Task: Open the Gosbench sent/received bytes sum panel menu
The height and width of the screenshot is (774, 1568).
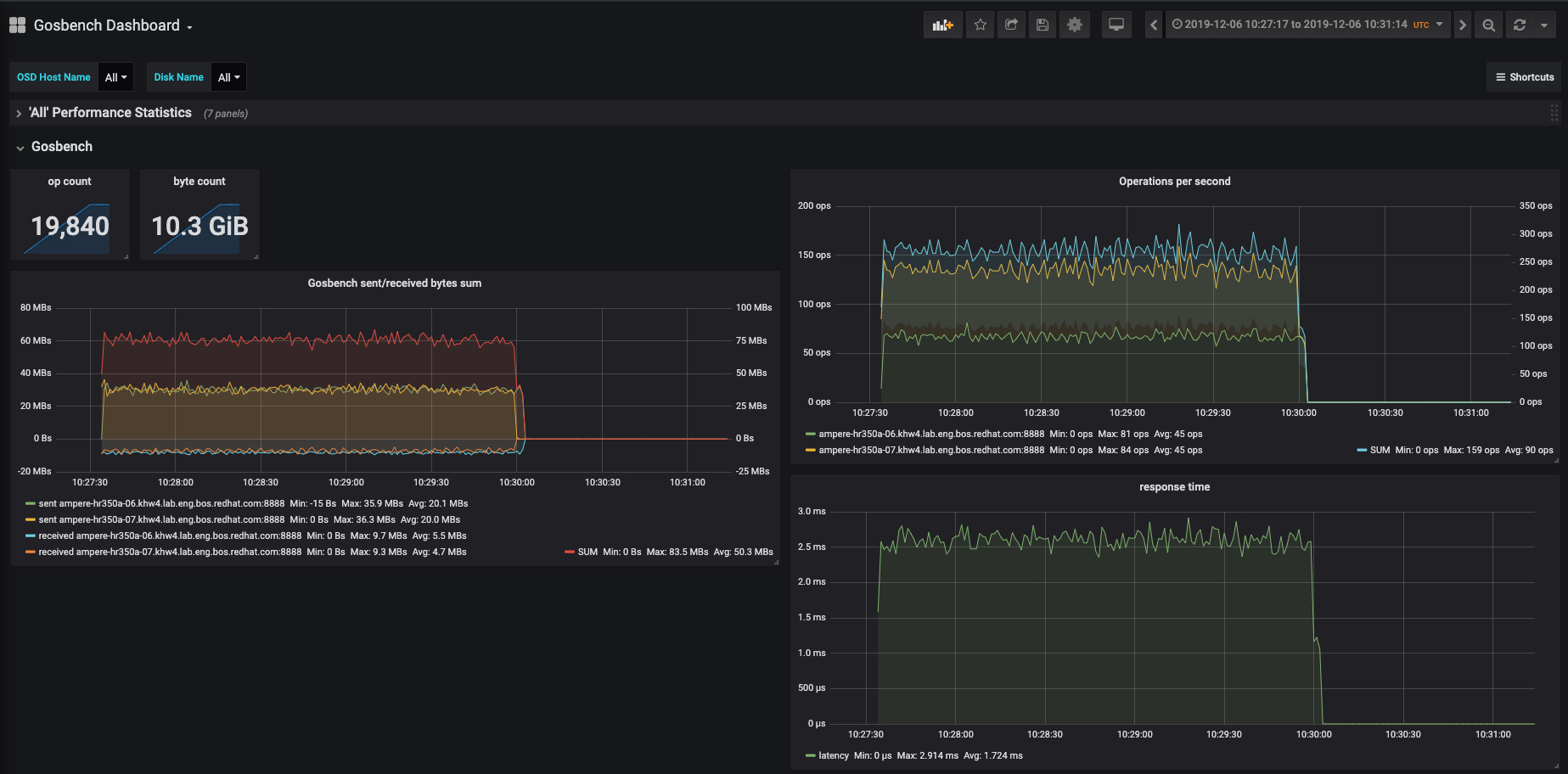Action: click(x=395, y=283)
